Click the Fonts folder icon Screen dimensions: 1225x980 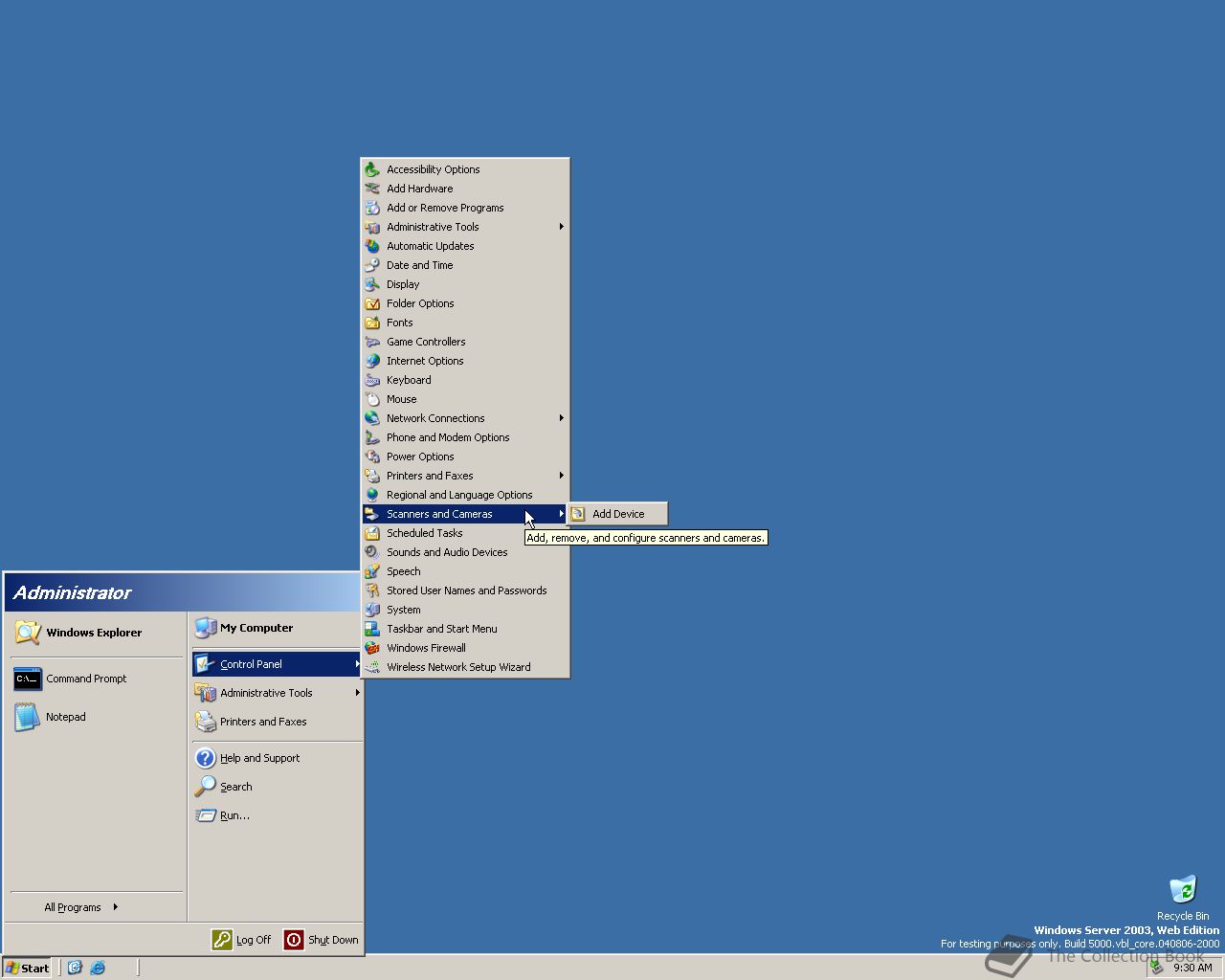[372, 323]
